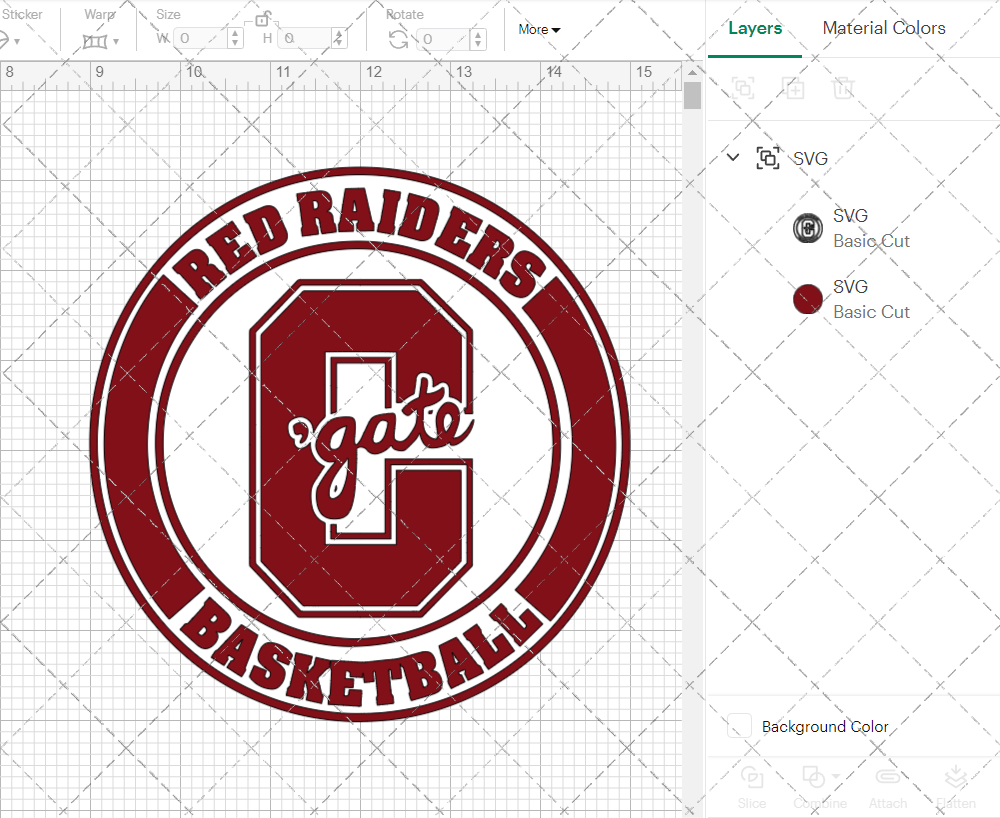The image size is (1000, 818).
Task: Click the height H size field
Action: [x=305, y=38]
